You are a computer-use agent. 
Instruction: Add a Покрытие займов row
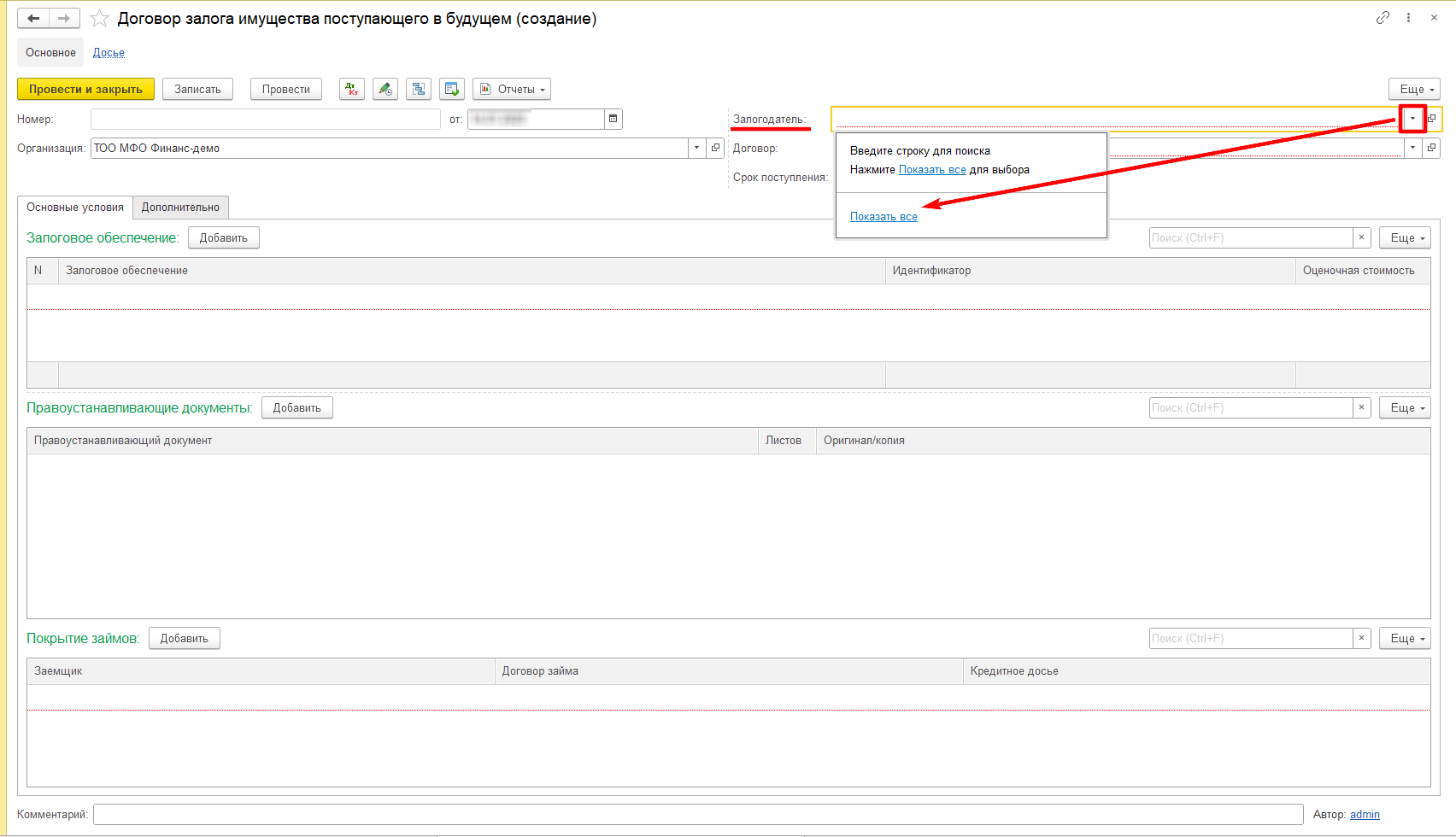coord(185,638)
